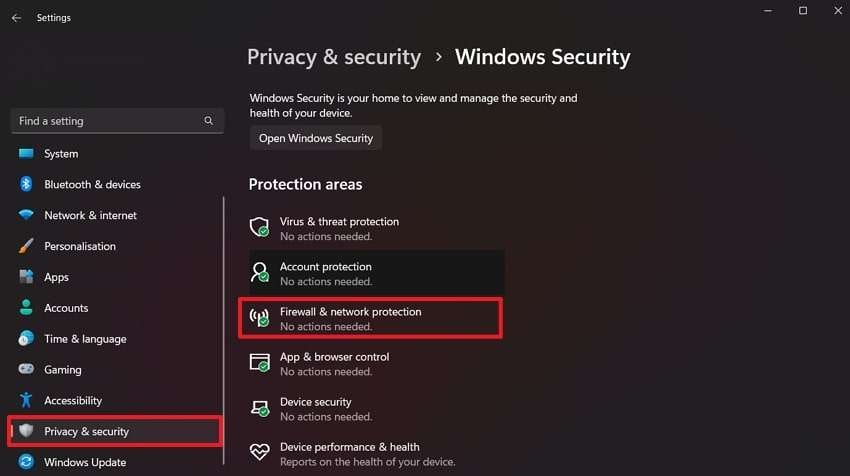Open the Accessibility settings section
Image resolution: width=850 pixels, height=476 pixels.
(73, 401)
